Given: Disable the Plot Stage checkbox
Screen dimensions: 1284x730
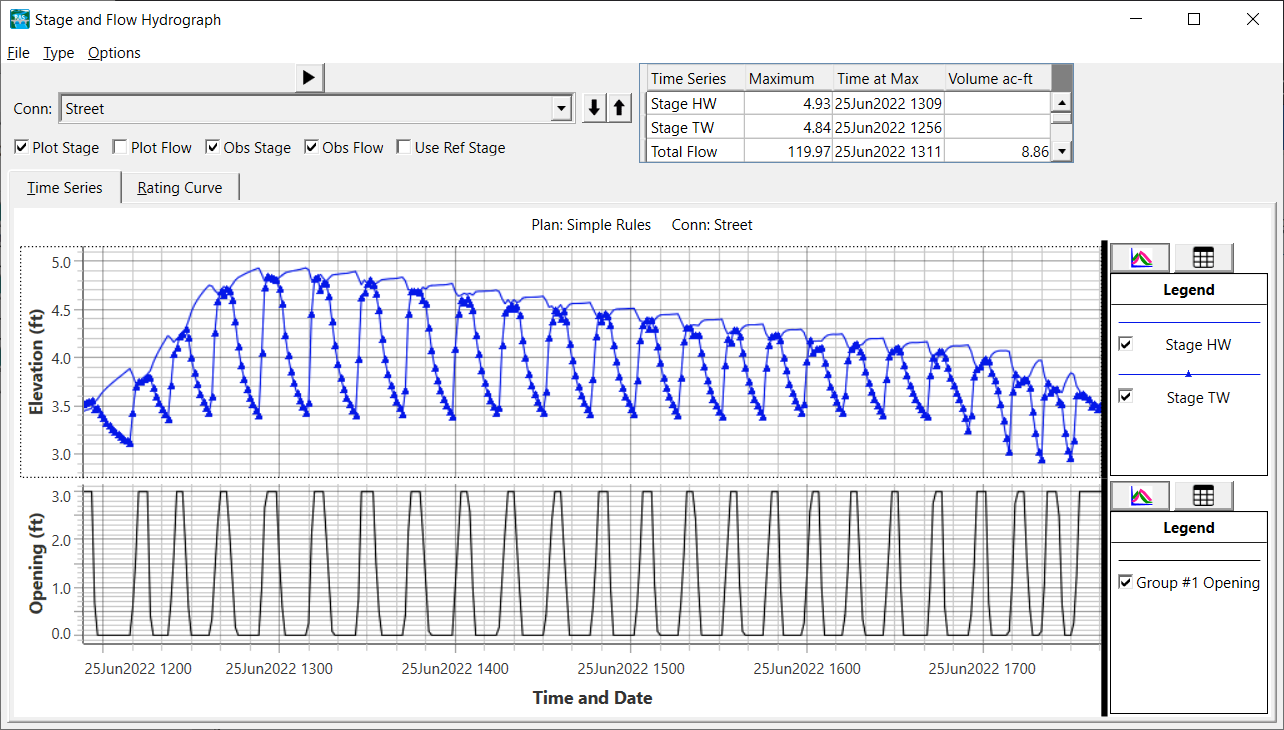Looking at the screenshot, I should point(22,148).
